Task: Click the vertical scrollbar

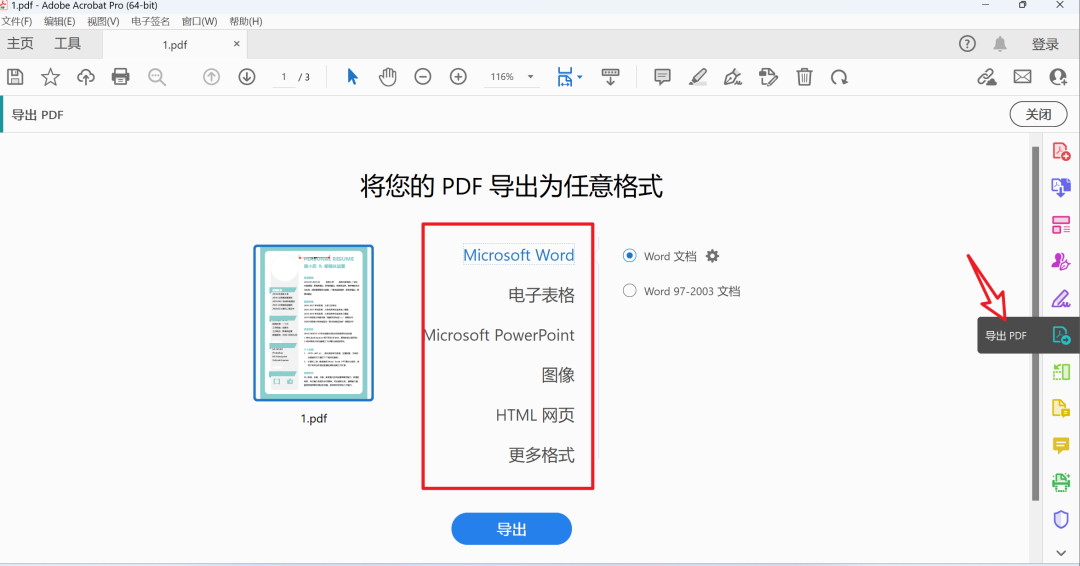Action: 1035,324
